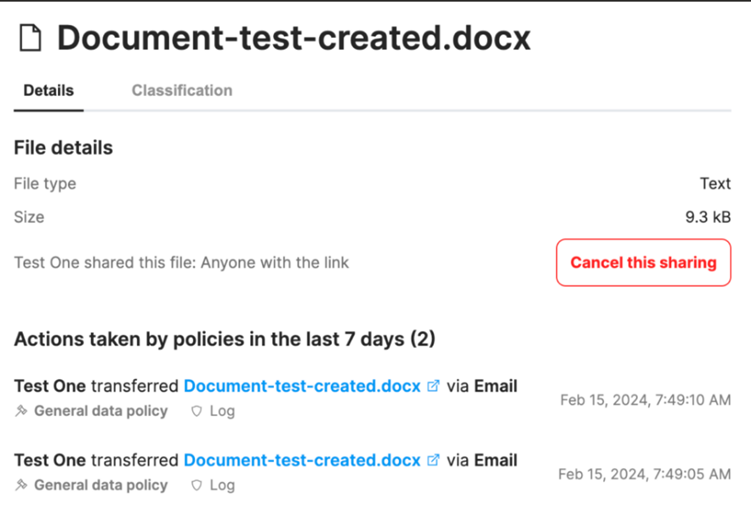Open external link icon in first action row
Screen dimensions: 751x521
click(433, 386)
